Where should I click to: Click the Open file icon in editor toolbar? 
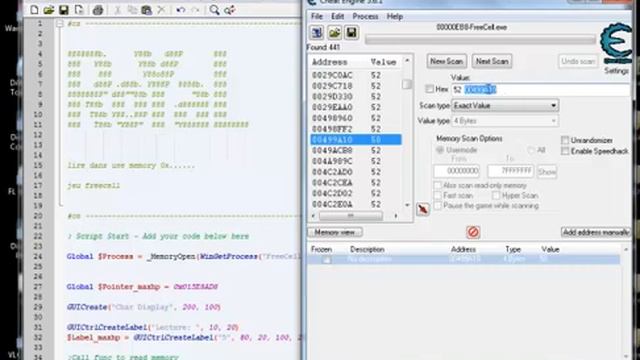(49, 10)
